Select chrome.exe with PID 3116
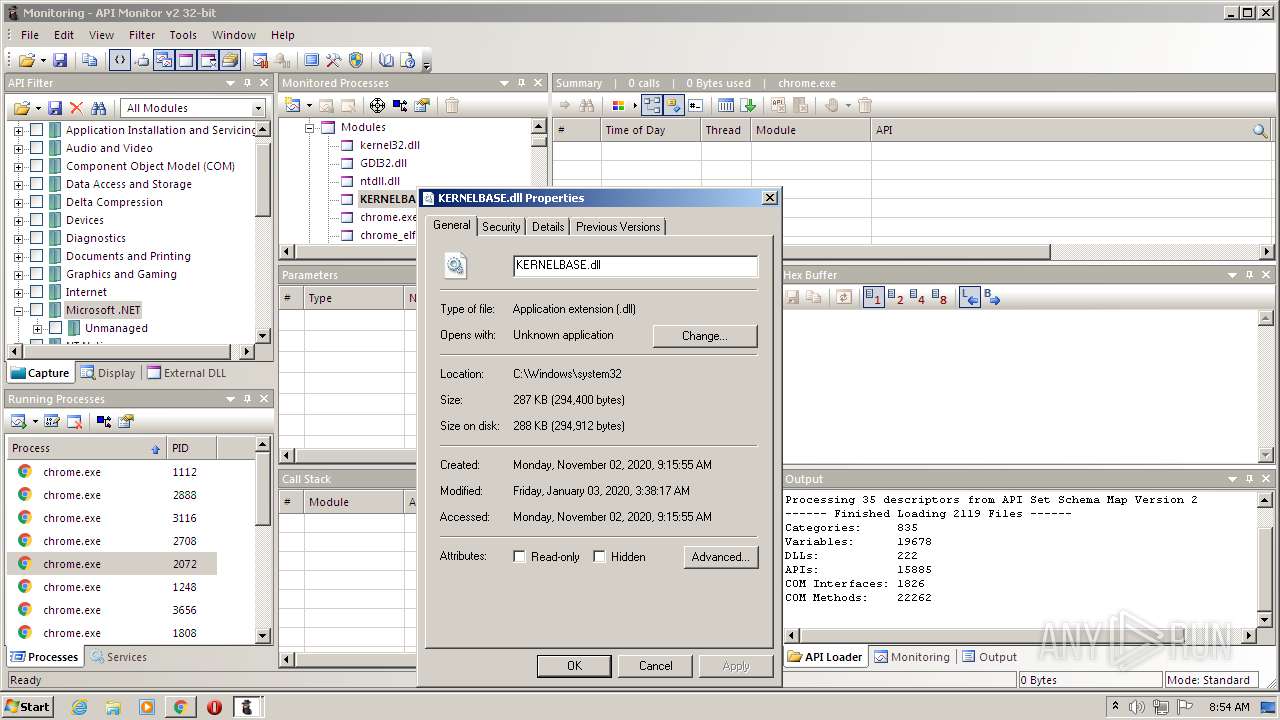Viewport: 1280px width, 720px height. 112,518
